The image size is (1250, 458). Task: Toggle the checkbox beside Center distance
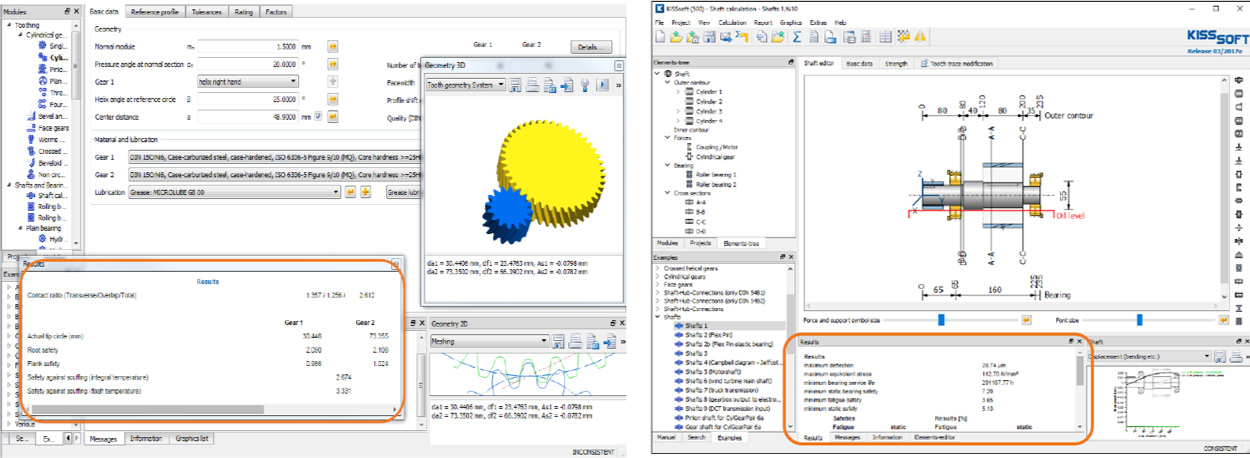[x=319, y=117]
